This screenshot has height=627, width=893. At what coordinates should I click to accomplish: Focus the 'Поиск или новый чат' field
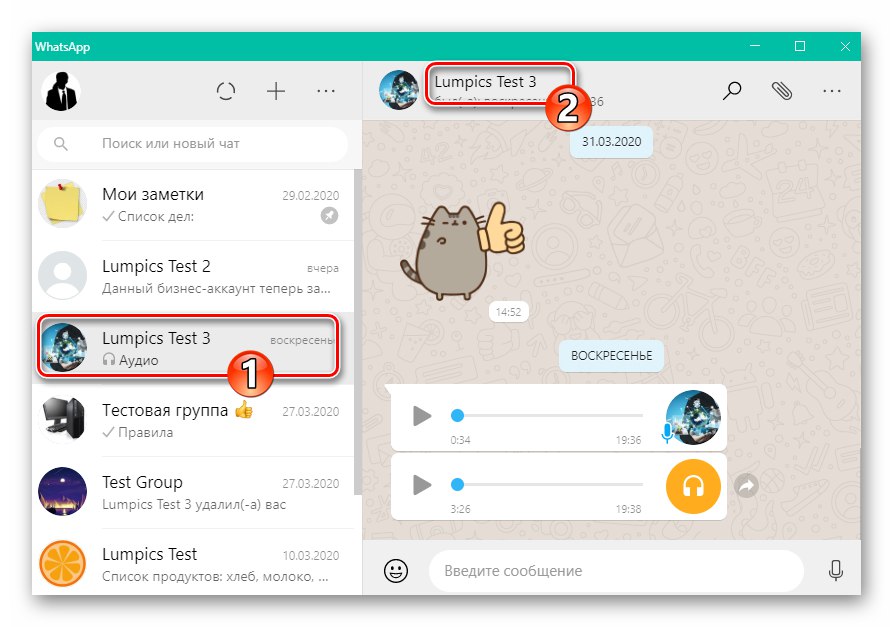click(192, 144)
